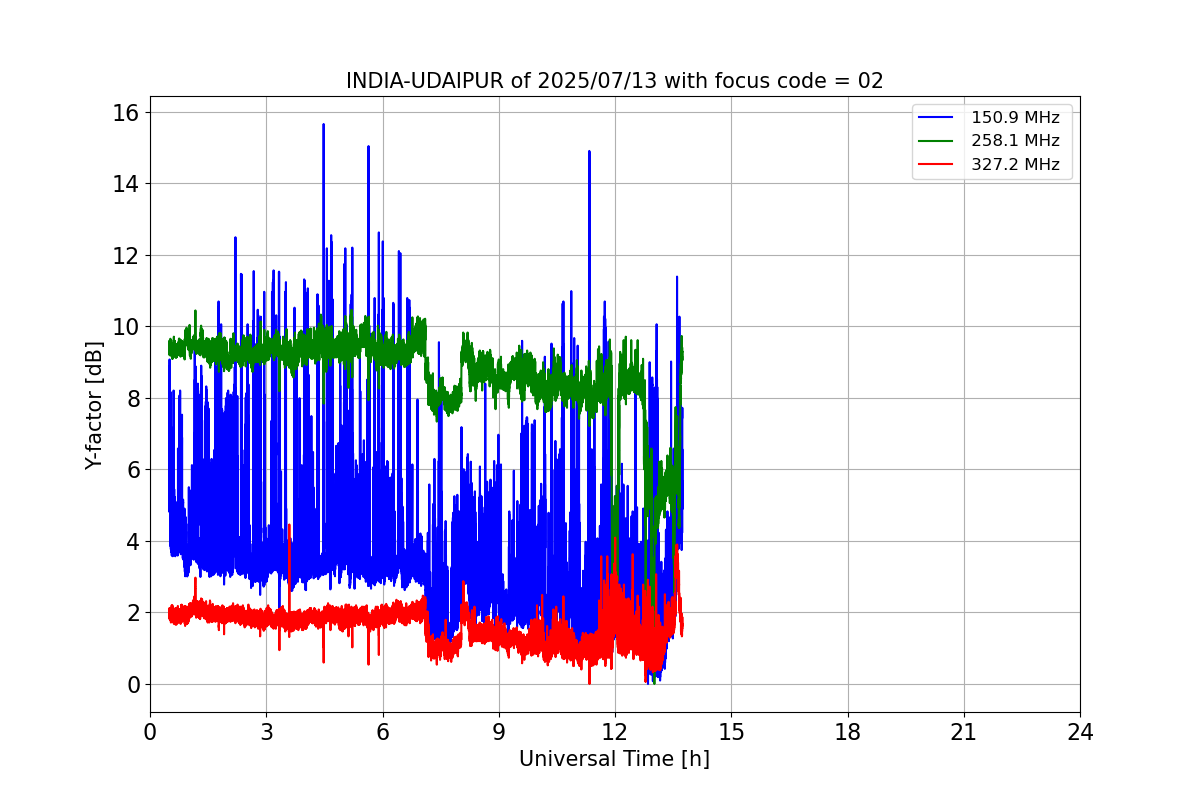
Task: Click the x-axis tick label 18
Action: (847, 732)
